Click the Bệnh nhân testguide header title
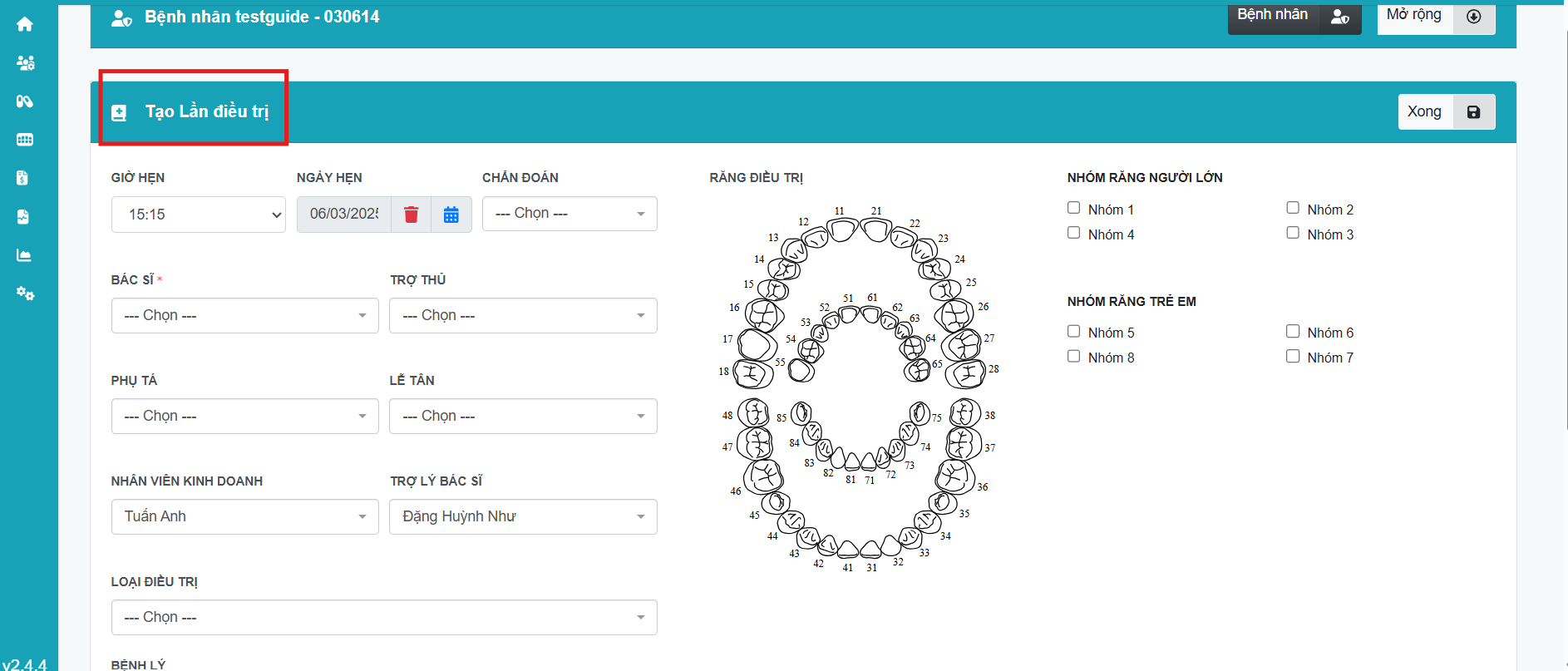 [x=261, y=17]
